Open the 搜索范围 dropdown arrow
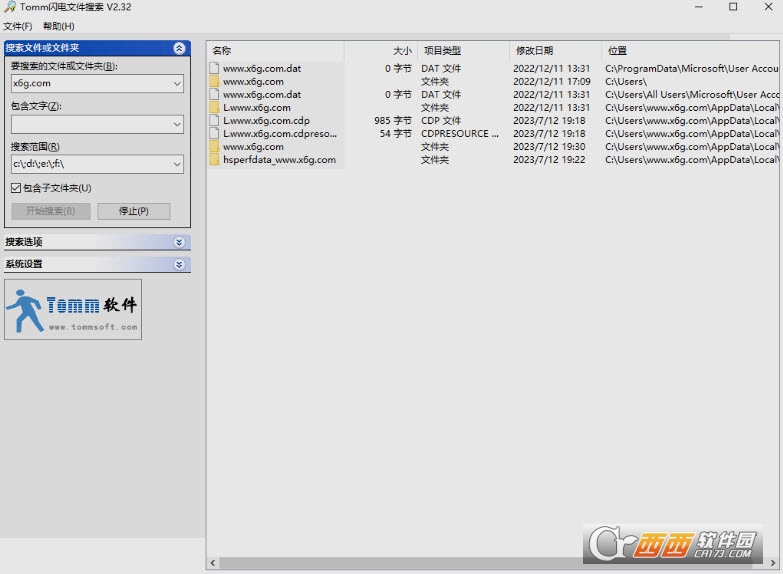 [177, 164]
